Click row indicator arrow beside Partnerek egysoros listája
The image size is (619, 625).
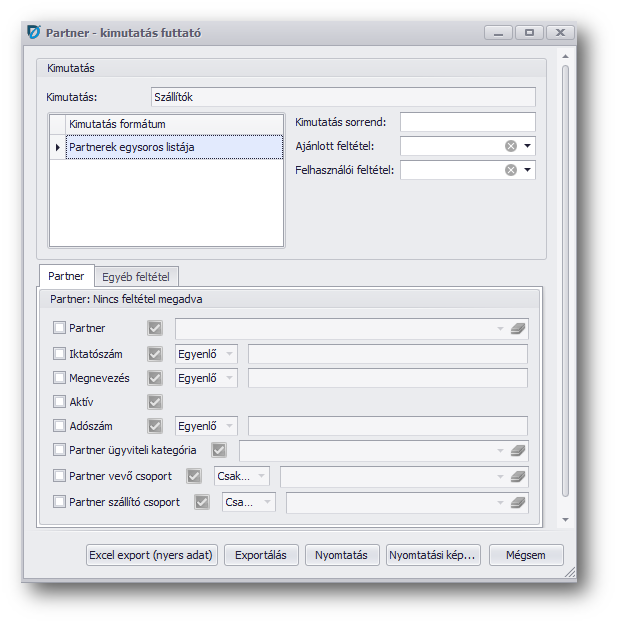pos(57,147)
